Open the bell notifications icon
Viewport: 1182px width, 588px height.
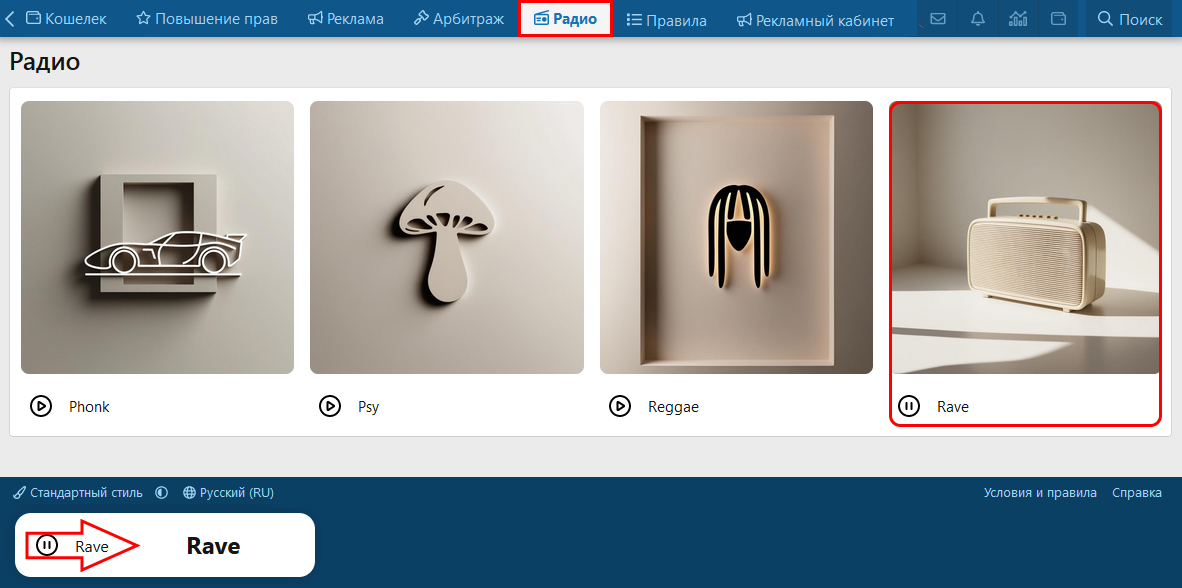(x=978, y=19)
